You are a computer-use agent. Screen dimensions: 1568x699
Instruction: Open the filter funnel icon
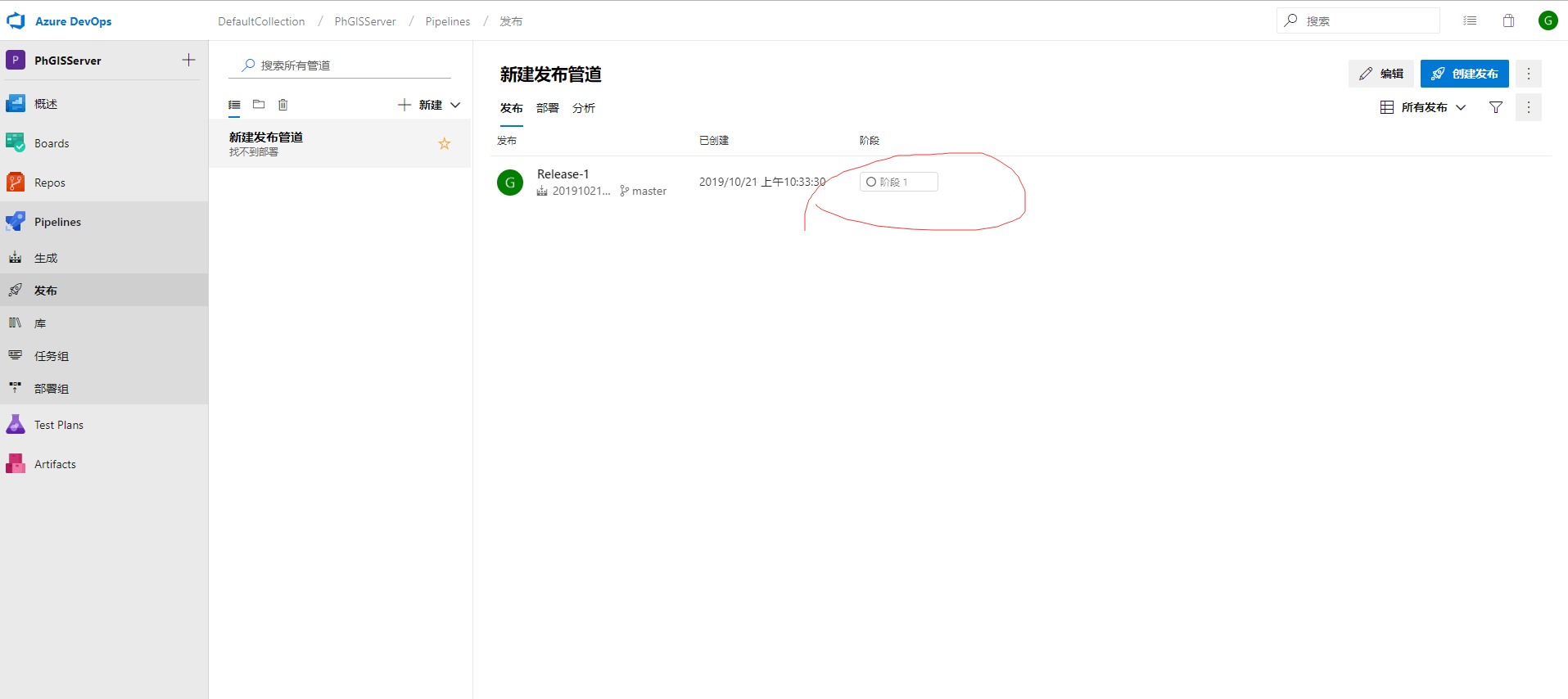coord(1495,107)
